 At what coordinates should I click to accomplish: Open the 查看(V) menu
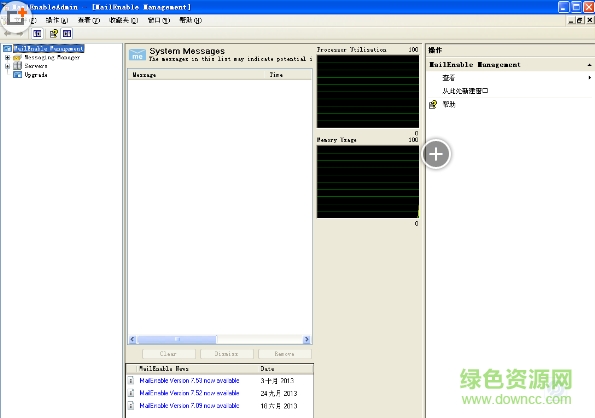[89, 20]
